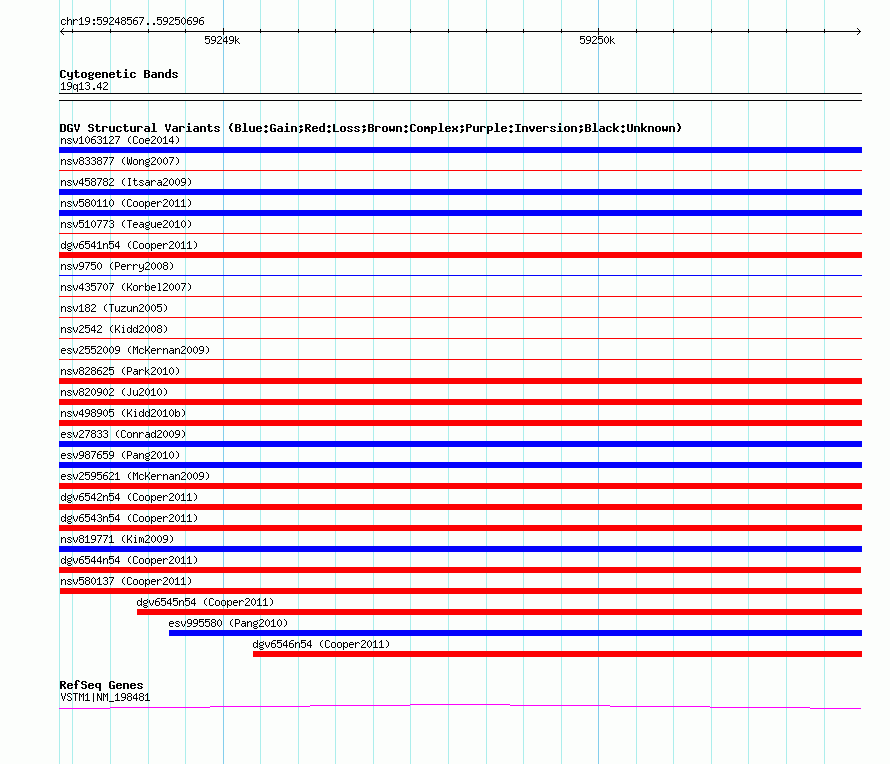This screenshot has height=764, width=890.
Task: Click the 59249k ruler position marker
Action: (222, 41)
